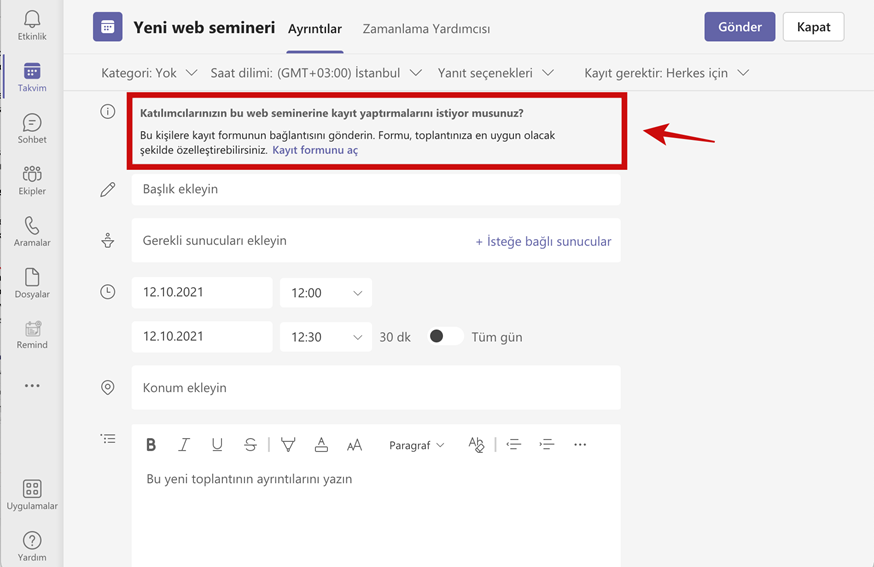Click the 'Yeni web semineri' heading
This screenshot has height=567, width=874.
204,27
